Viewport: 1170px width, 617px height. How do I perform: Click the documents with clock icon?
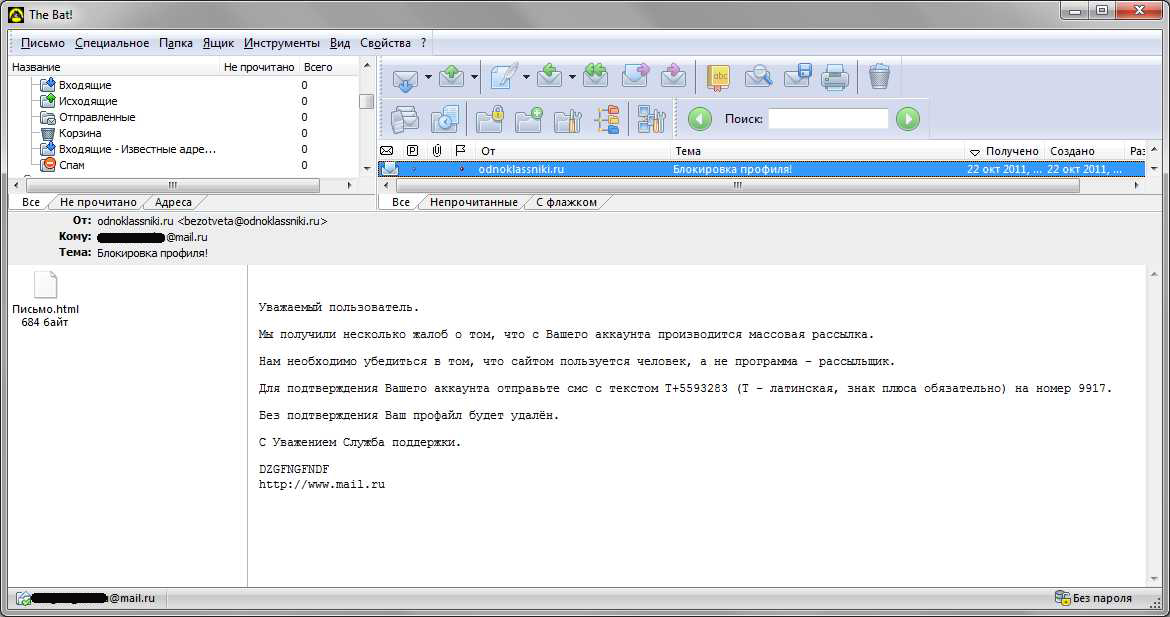[445, 119]
